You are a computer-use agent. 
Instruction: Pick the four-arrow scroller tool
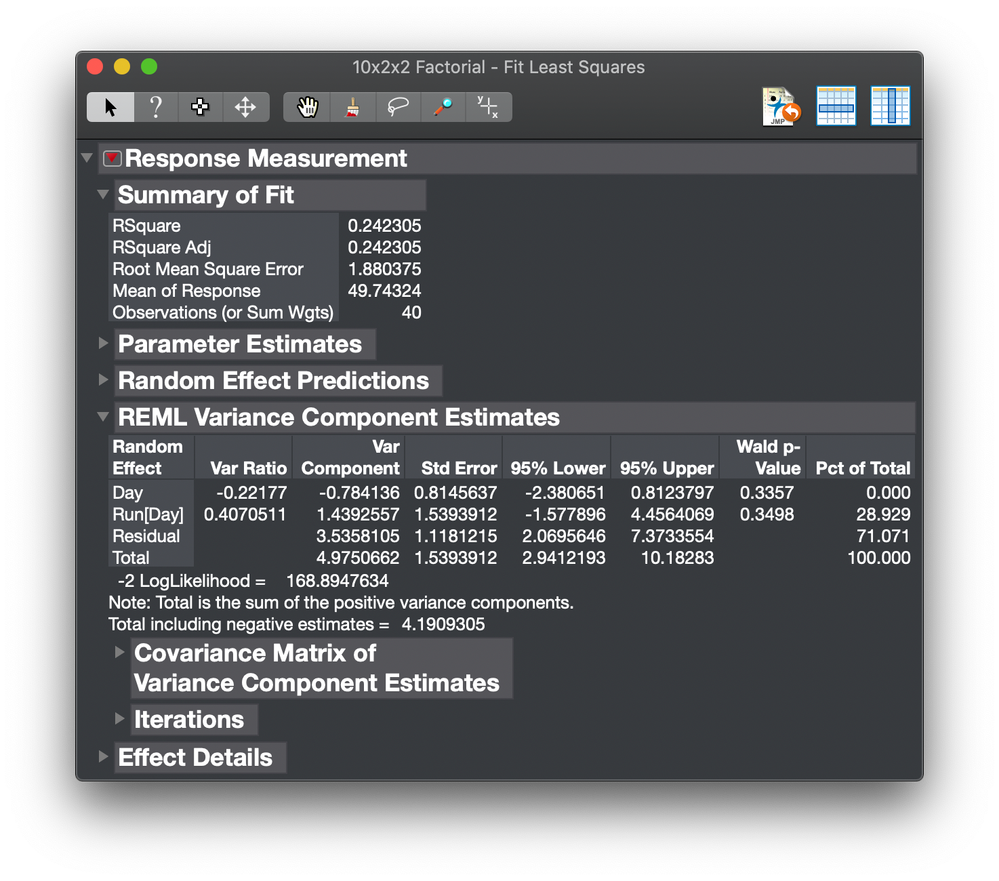(x=245, y=107)
